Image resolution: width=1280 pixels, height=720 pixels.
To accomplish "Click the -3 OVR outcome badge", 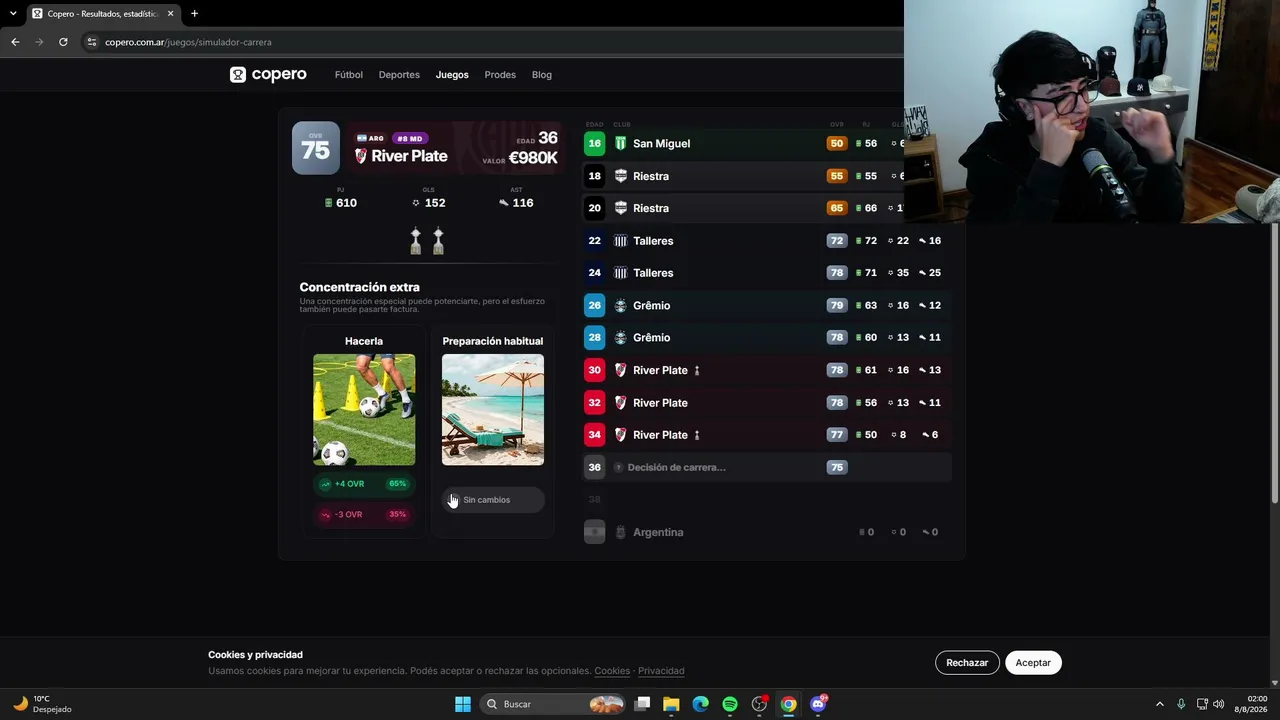I will point(364,515).
